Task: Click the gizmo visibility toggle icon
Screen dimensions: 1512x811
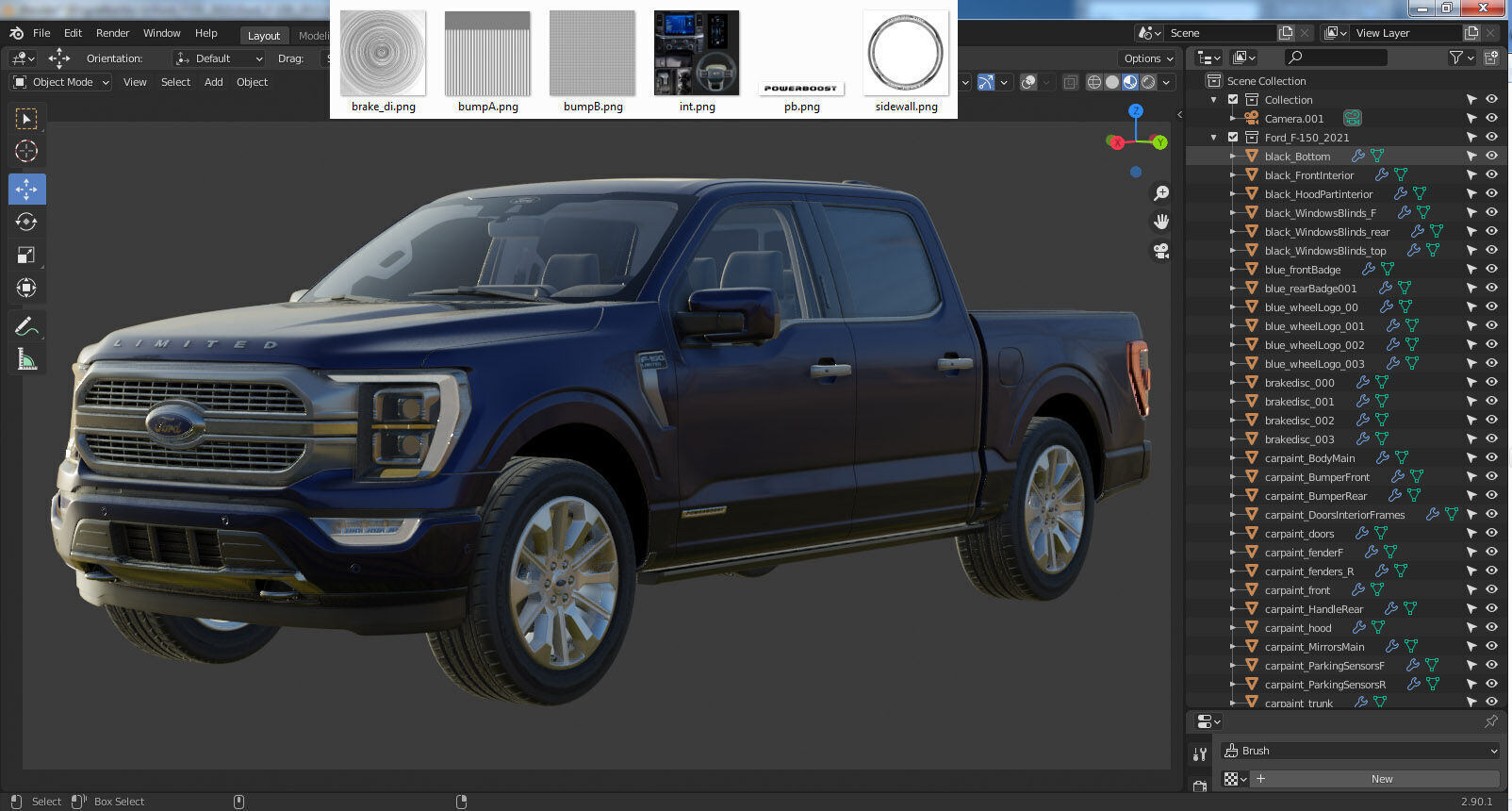Action: tap(985, 82)
